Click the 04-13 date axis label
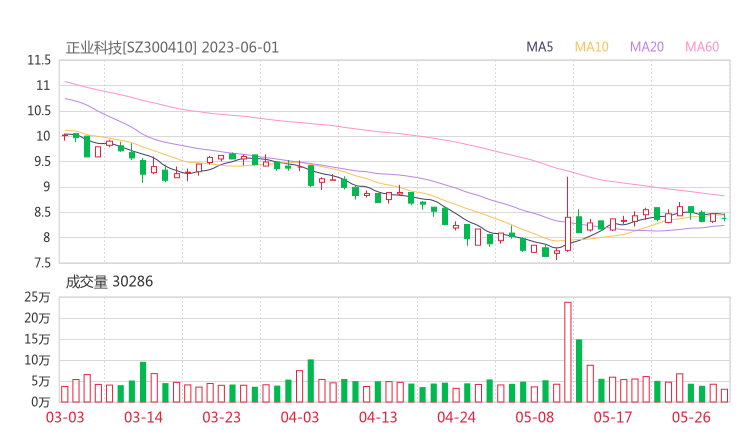 378,417
